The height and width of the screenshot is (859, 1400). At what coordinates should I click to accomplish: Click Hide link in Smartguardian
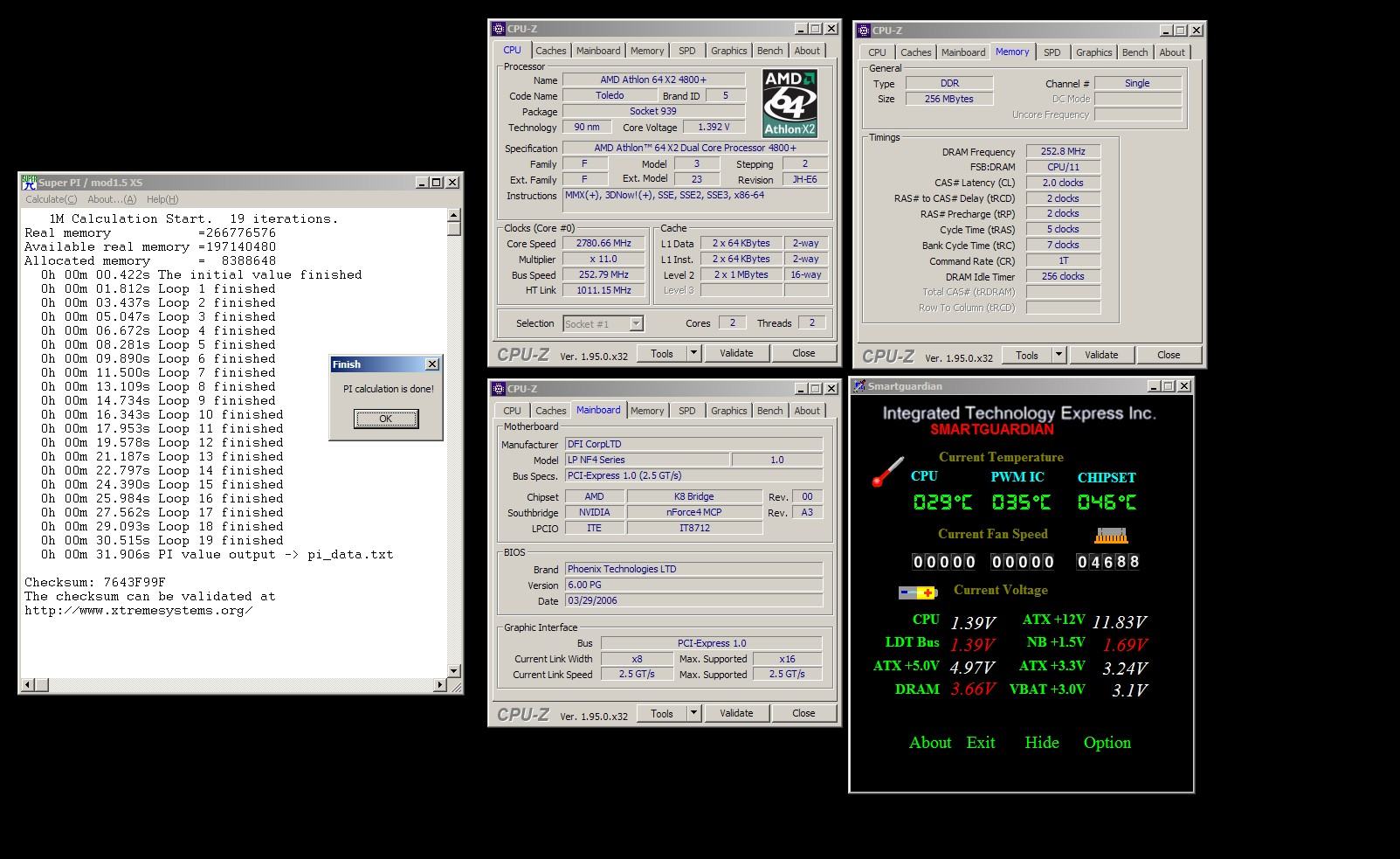[1042, 743]
